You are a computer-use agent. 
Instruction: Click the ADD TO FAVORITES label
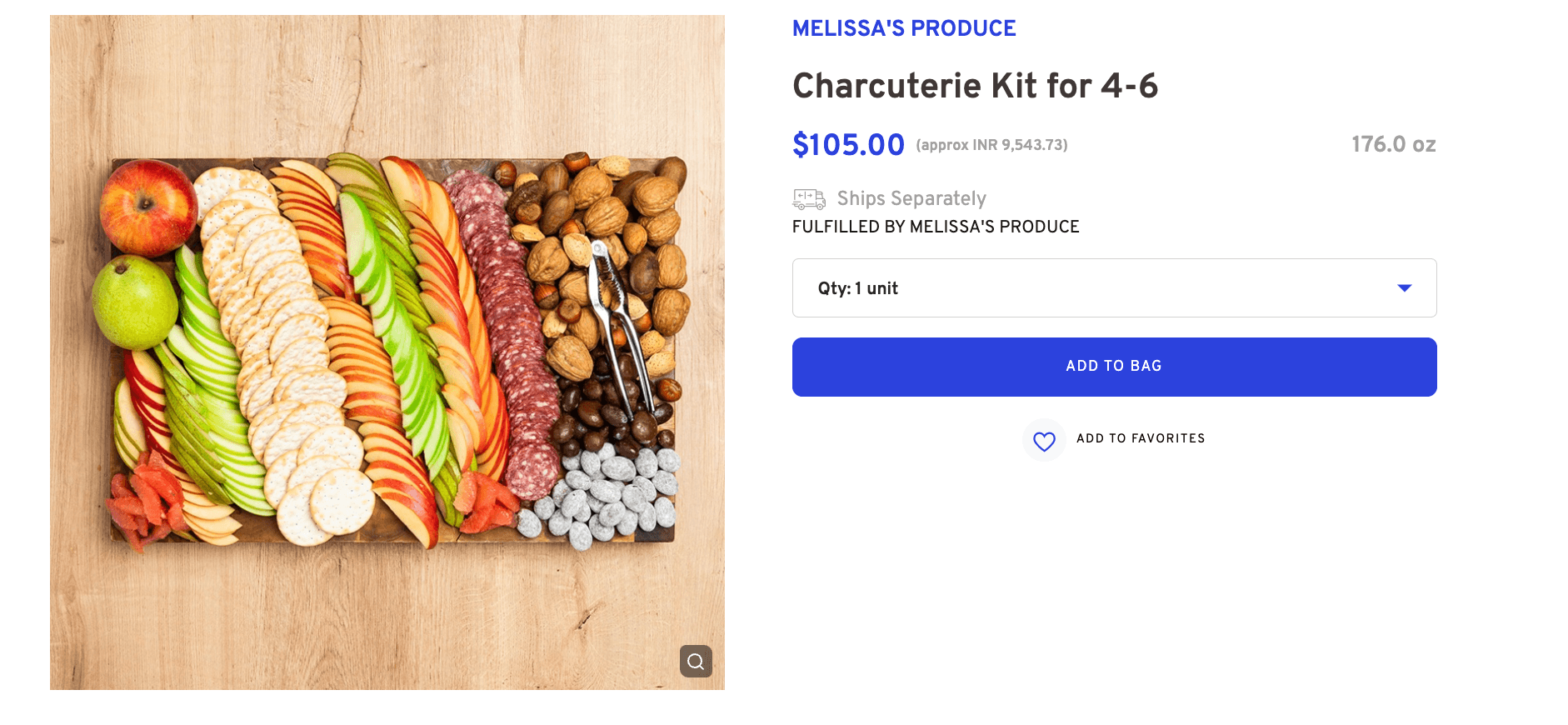(1141, 439)
